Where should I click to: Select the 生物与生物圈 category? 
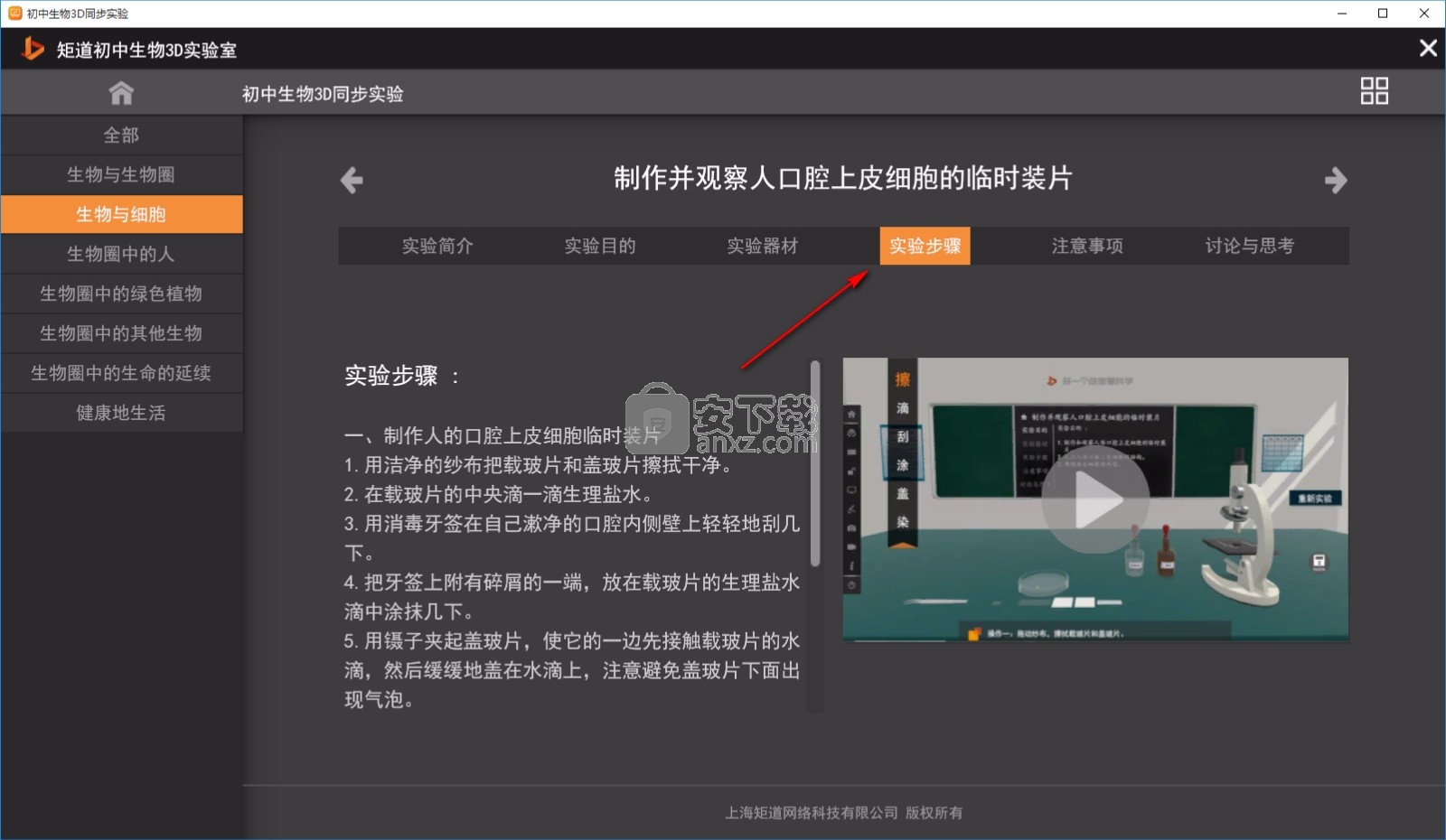coord(121,174)
